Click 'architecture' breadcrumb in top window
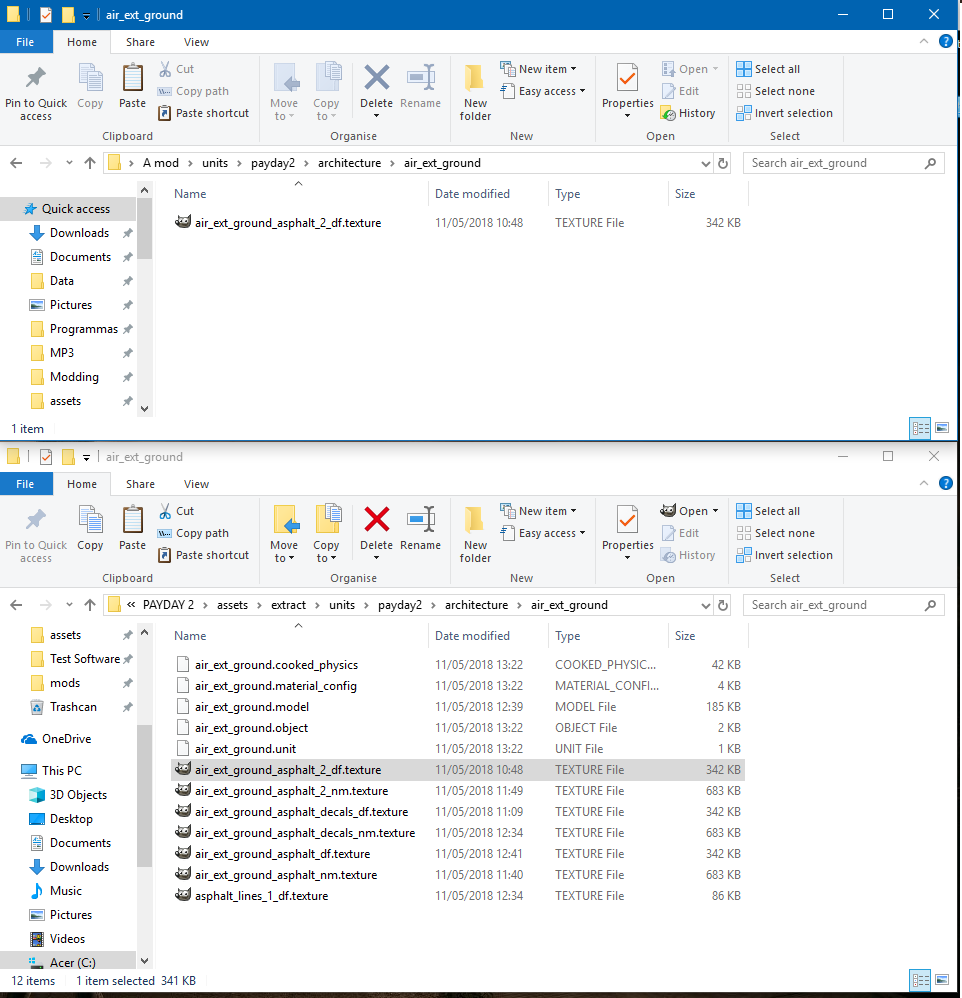This screenshot has width=962, height=998. point(349,163)
